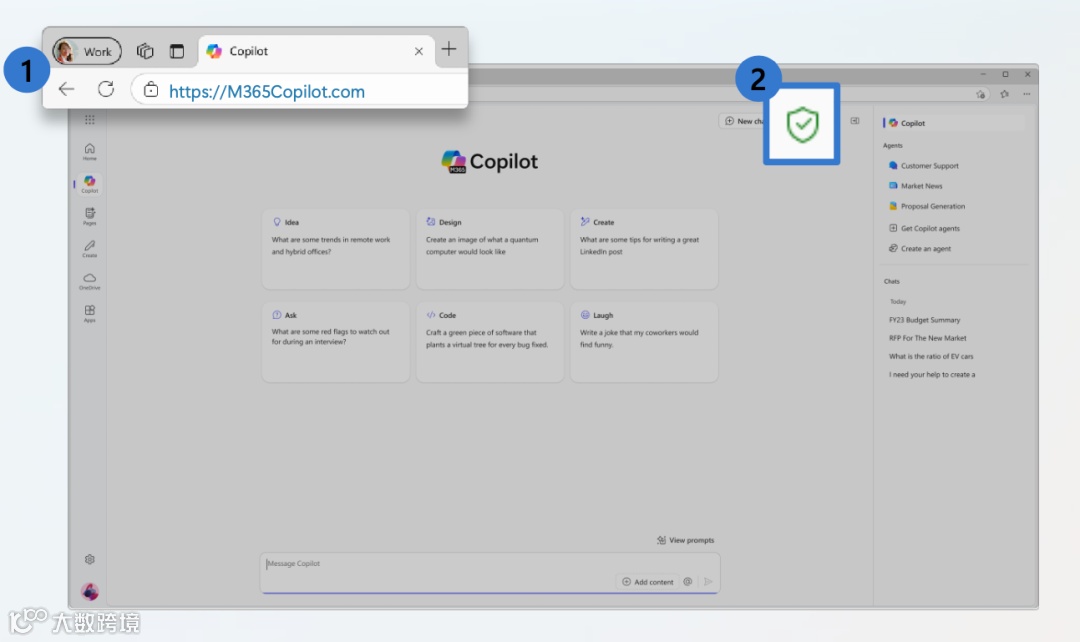1080x642 pixels.
Task: Click the M365Copilot.com address bar
Action: (300, 91)
